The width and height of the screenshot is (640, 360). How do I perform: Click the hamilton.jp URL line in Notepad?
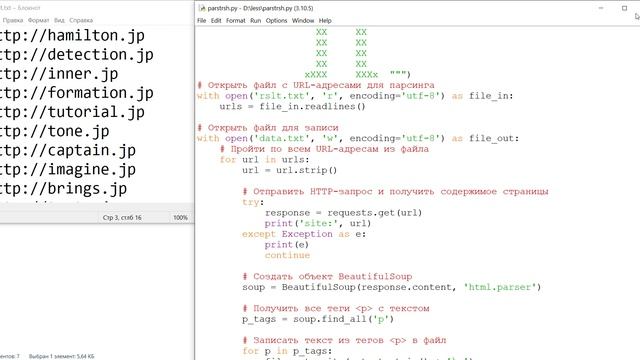pos(72,36)
